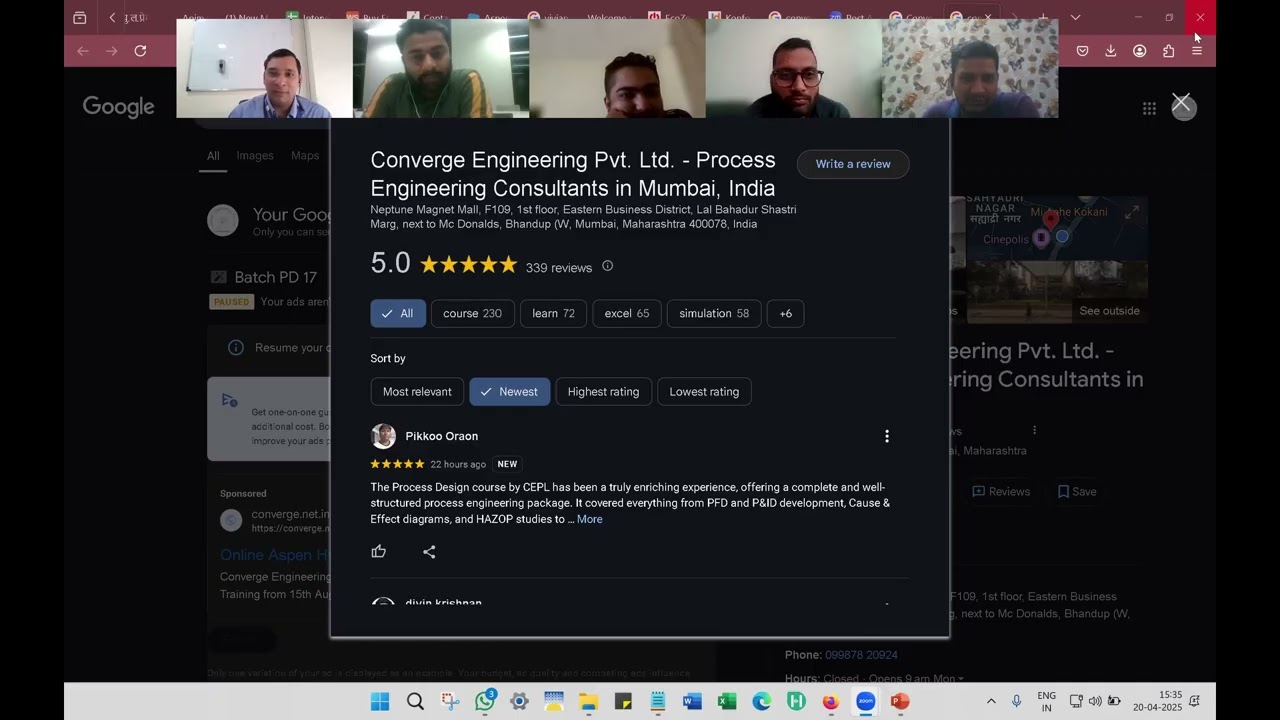Open Windows taskbar Search
Screen dimensions: 1280x720
point(415,701)
